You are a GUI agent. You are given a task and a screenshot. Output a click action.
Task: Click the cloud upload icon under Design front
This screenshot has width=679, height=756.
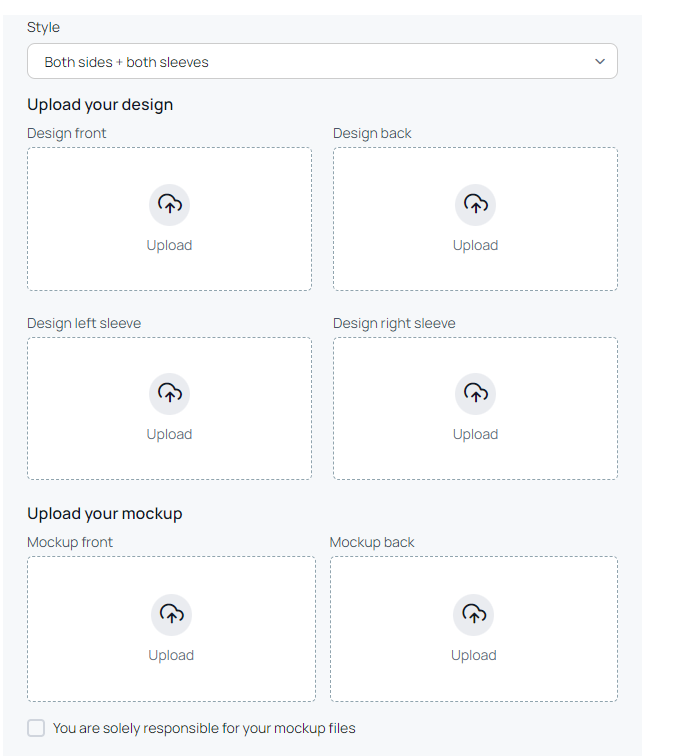pyautogui.click(x=169, y=204)
